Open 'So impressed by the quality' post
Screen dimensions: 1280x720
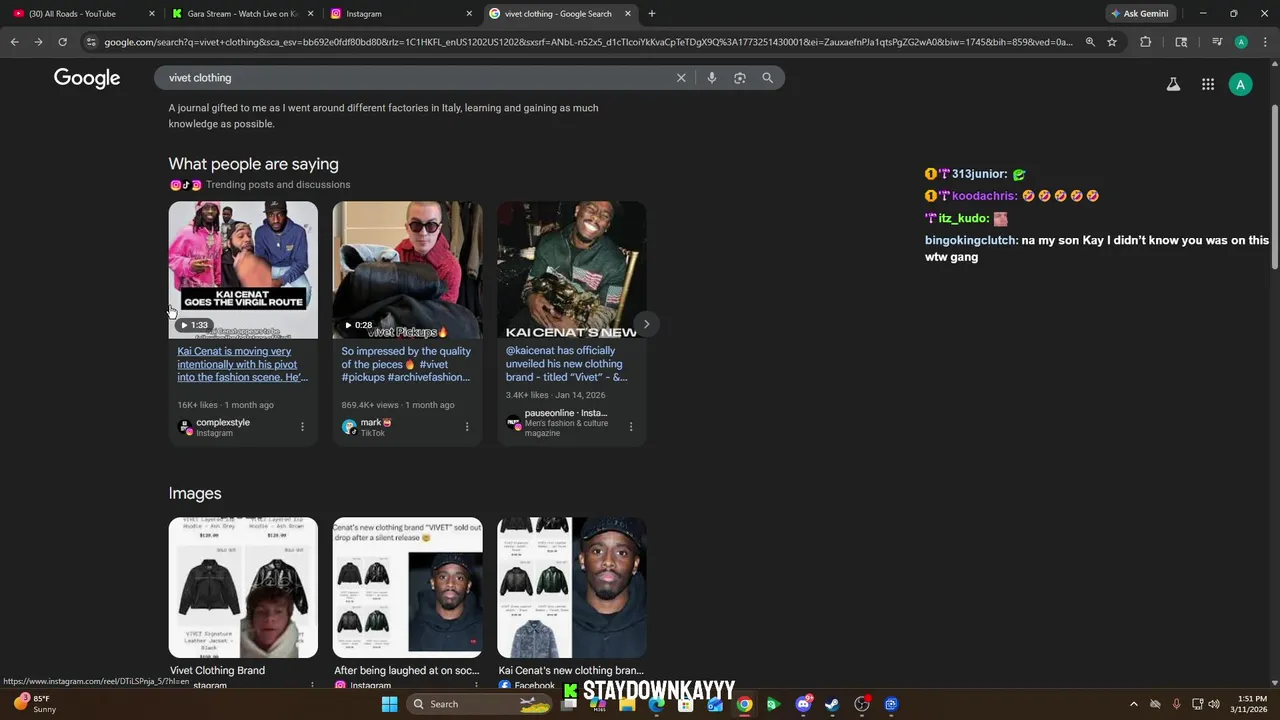click(x=406, y=364)
